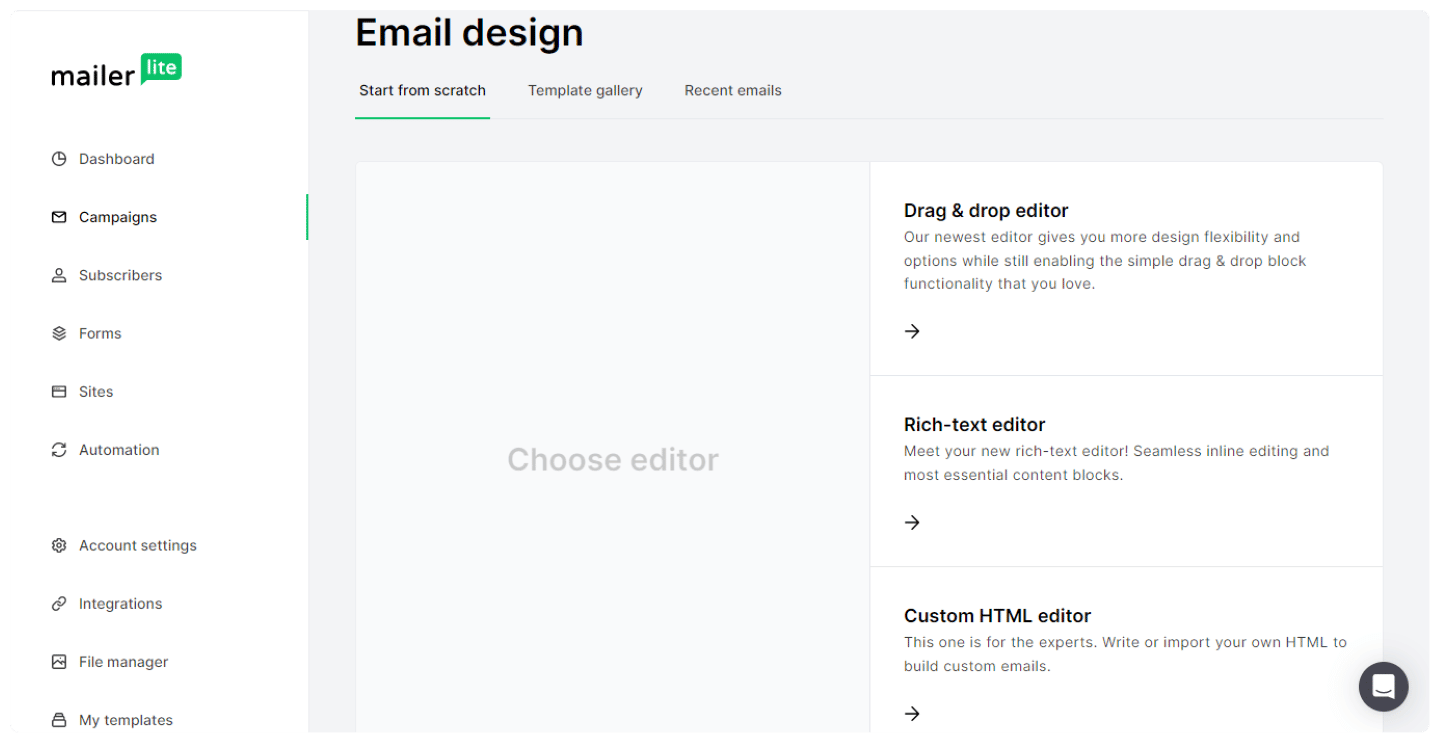Open Account settings via the gear icon
The height and width of the screenshot is (743, 1440).
[59, 545]
